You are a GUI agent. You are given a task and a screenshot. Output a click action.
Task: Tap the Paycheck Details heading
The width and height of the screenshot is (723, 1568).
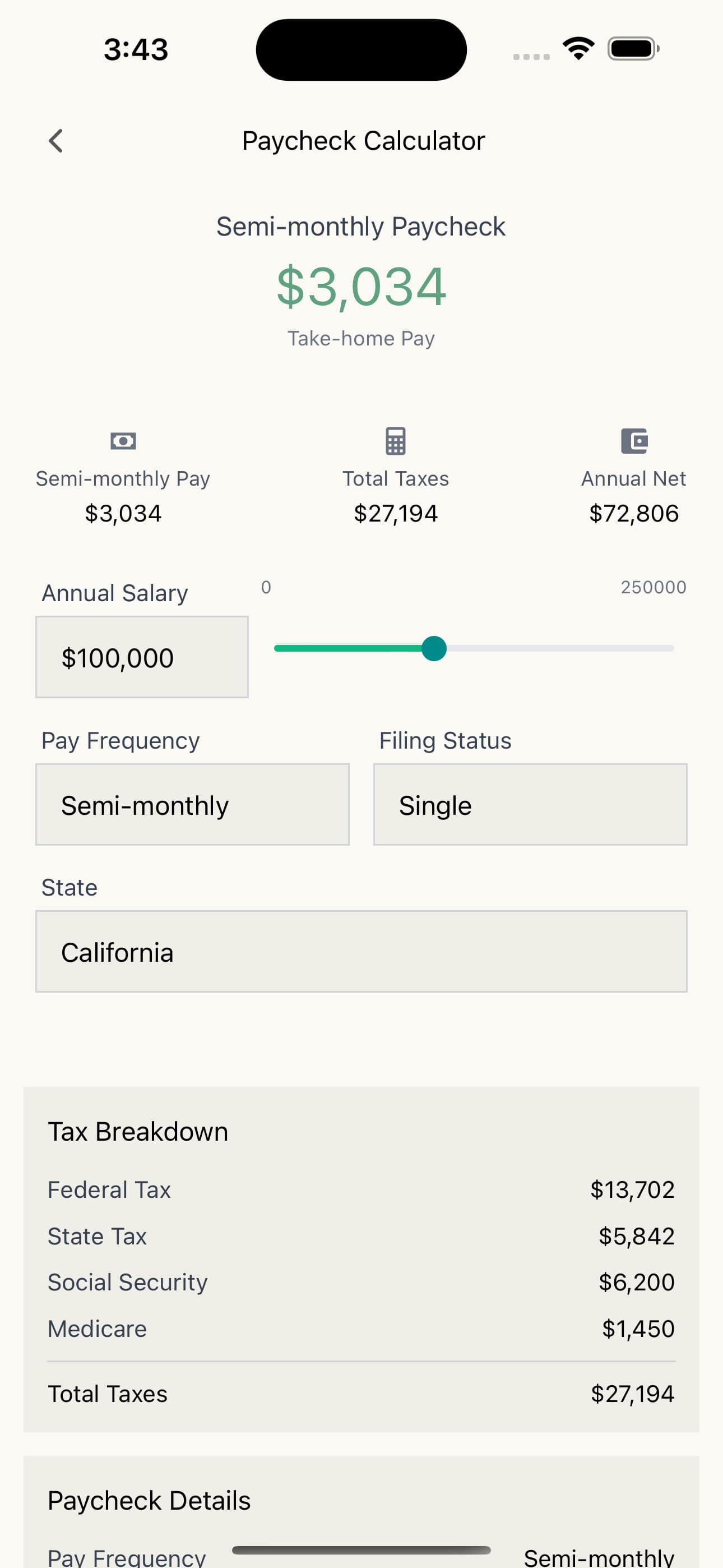click(x=149, y=1501)
